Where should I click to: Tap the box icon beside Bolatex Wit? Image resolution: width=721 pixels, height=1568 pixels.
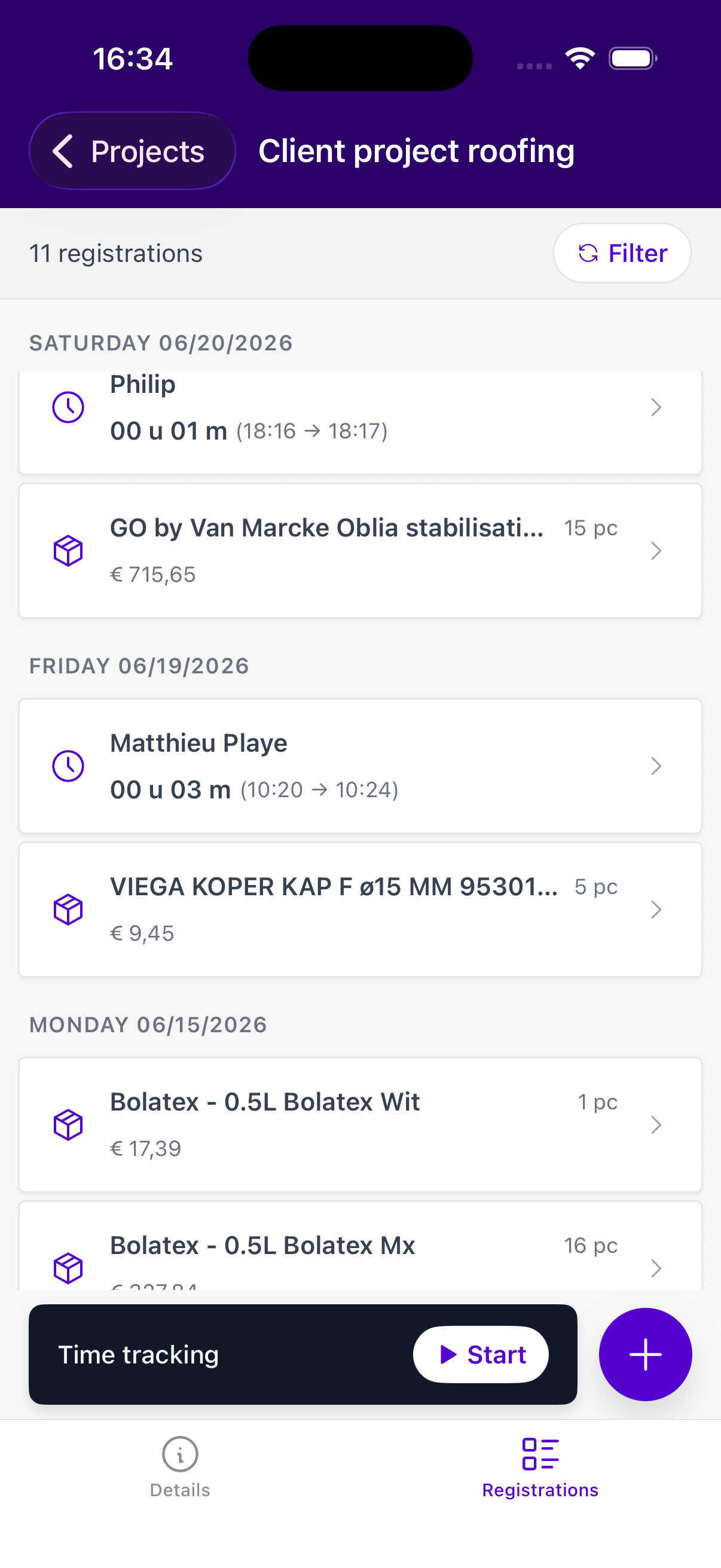click(x=68, y=1124)
